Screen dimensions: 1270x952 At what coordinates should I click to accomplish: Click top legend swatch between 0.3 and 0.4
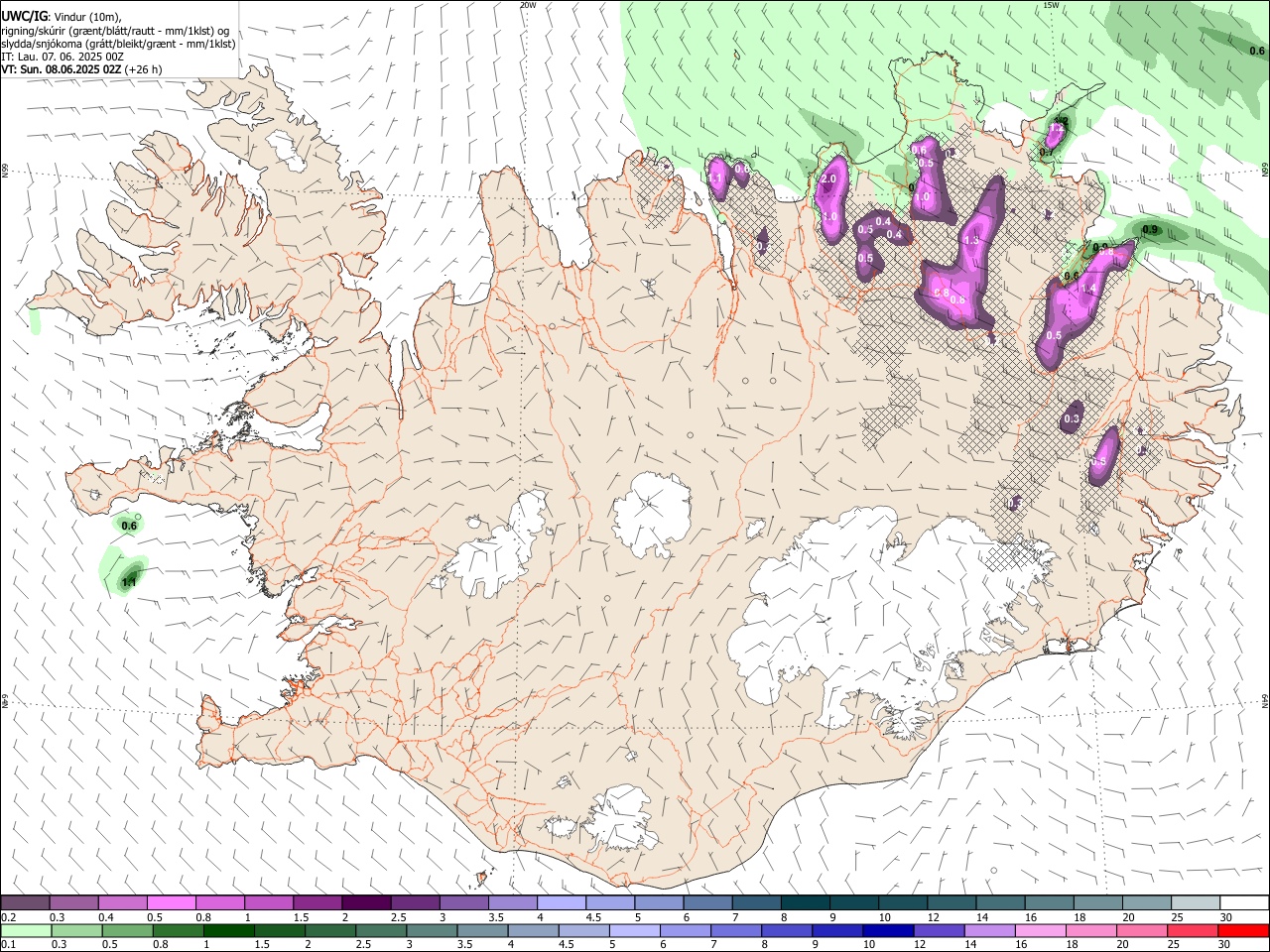pos(73,902)
